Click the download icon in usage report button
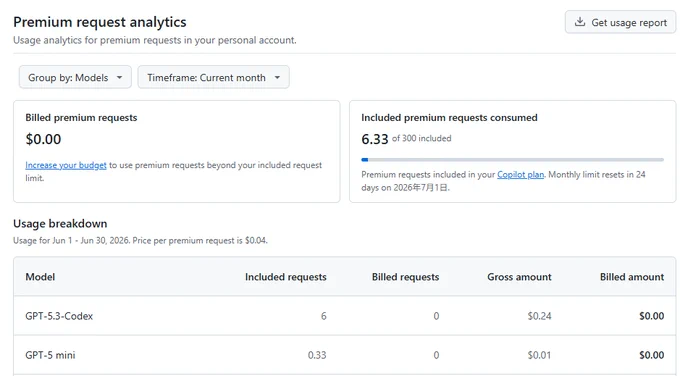 click(x=580, y=22)
